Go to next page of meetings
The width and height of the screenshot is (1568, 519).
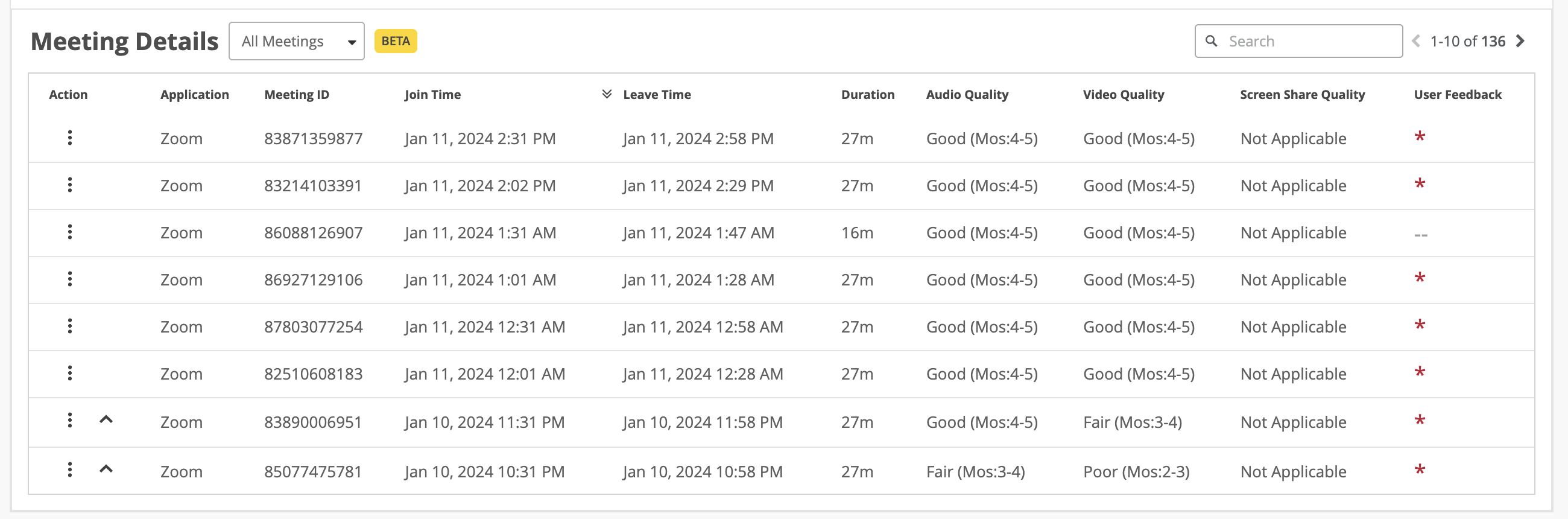pyautogui.click(x=1520, y=42)
